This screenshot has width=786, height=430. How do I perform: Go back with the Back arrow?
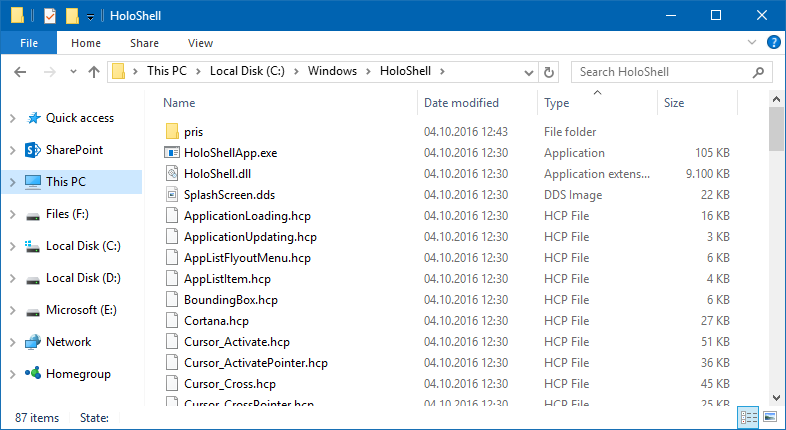[x=20, y=72]
